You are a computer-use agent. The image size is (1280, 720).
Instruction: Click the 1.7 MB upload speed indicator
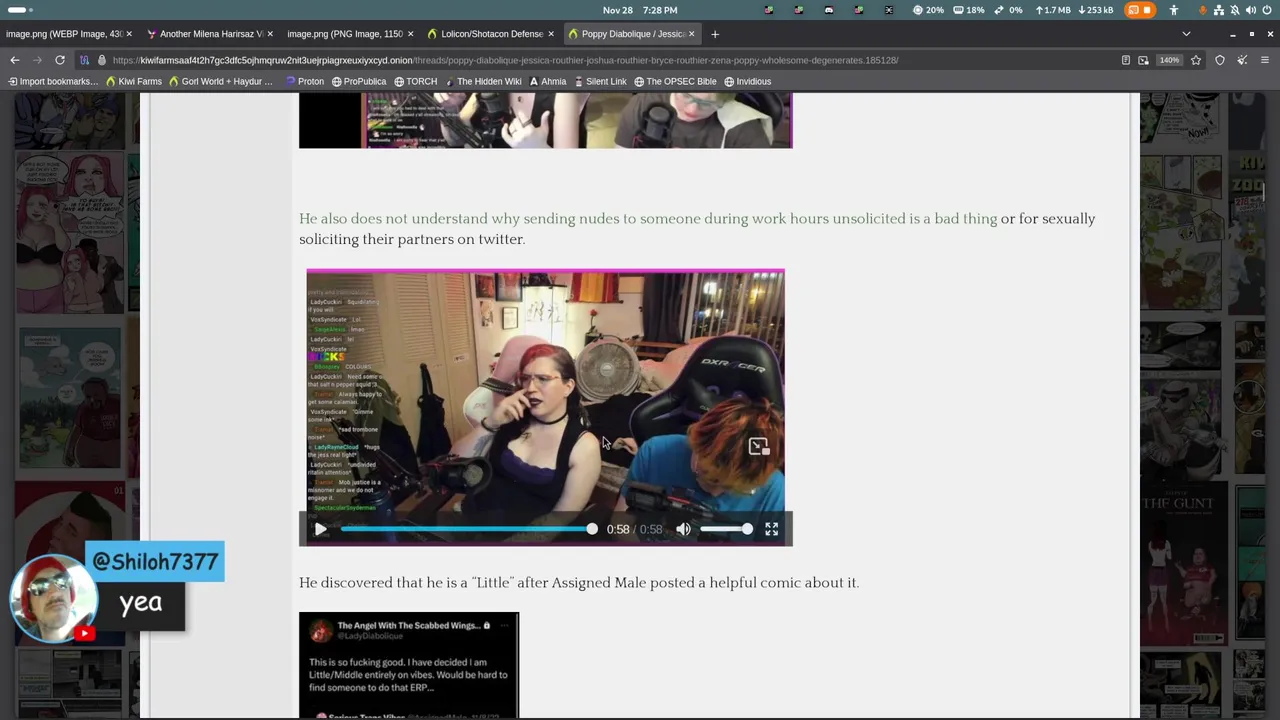coord(1053,10)
